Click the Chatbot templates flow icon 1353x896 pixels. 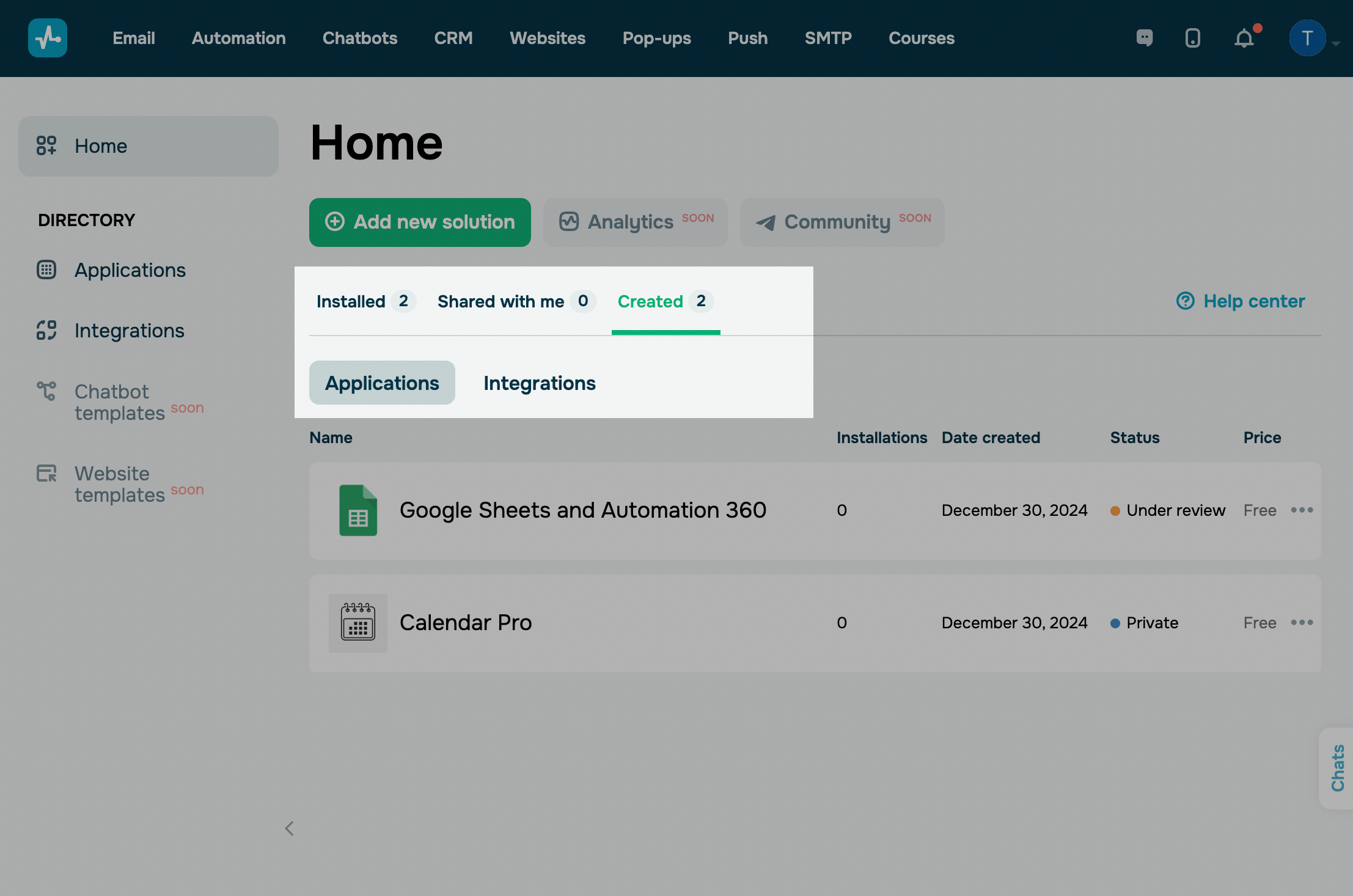point(46,391)
